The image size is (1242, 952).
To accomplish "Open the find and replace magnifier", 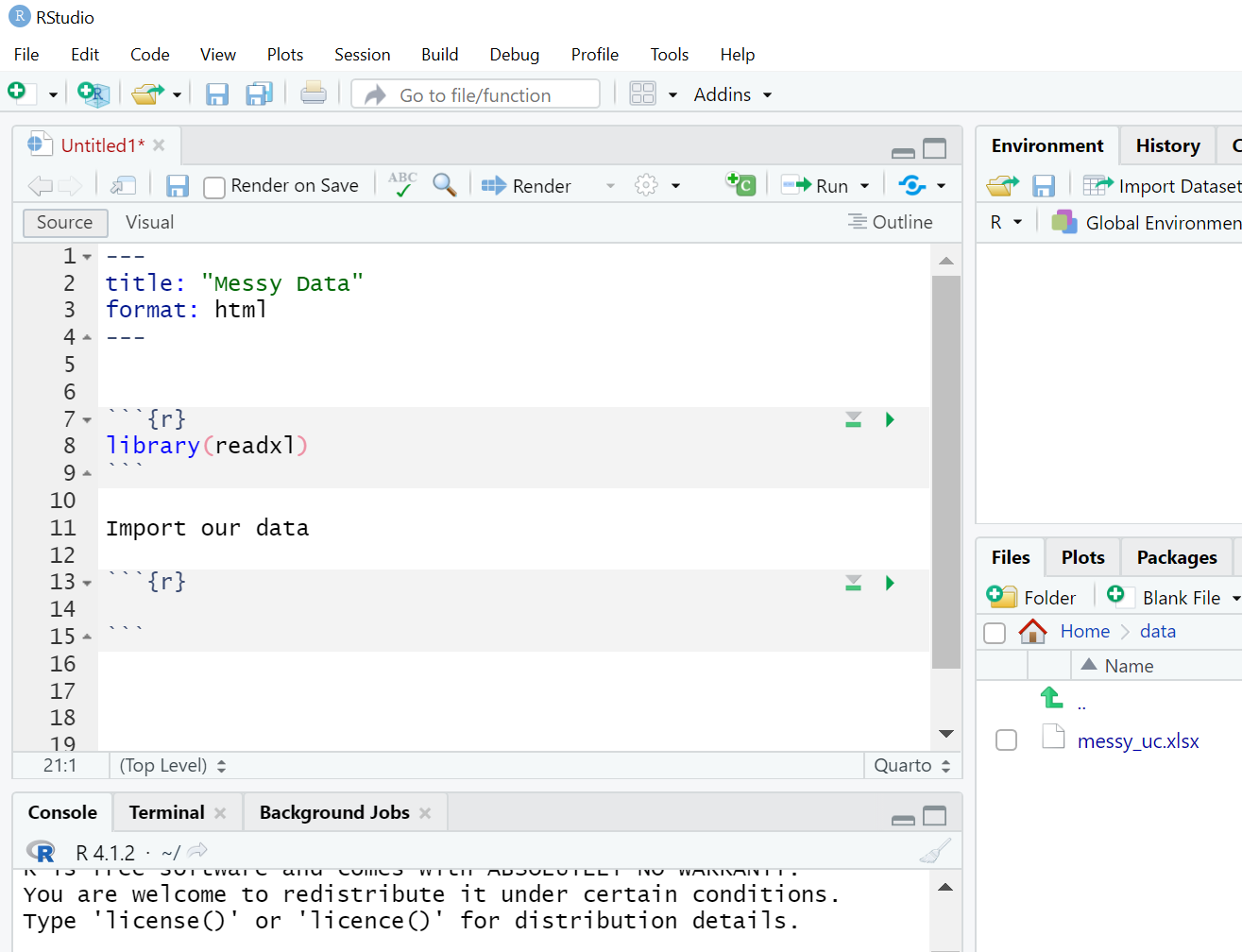I will coord(444,185).
